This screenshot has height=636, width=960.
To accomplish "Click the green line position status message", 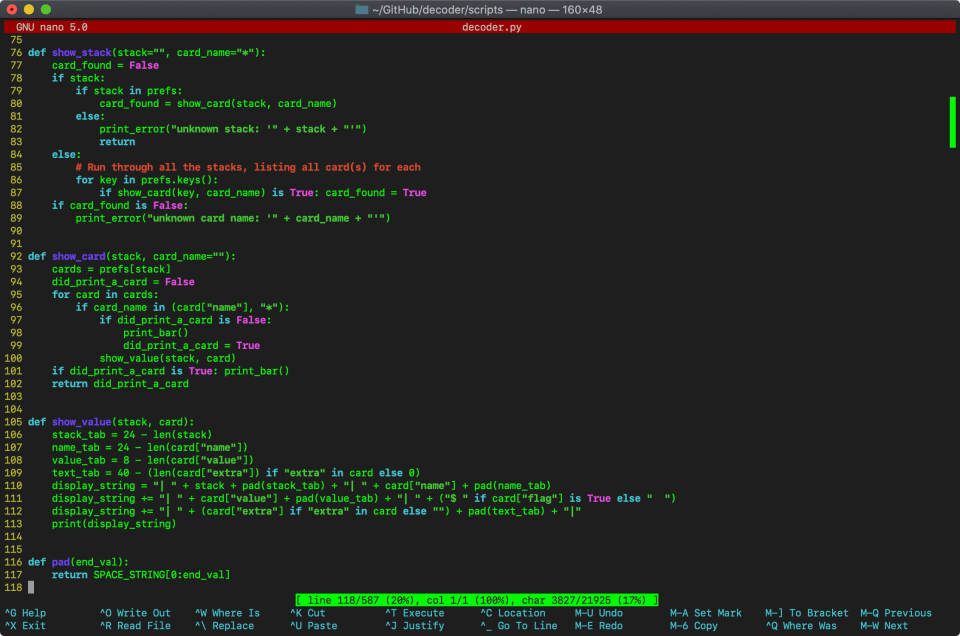I will pos(476,599).
